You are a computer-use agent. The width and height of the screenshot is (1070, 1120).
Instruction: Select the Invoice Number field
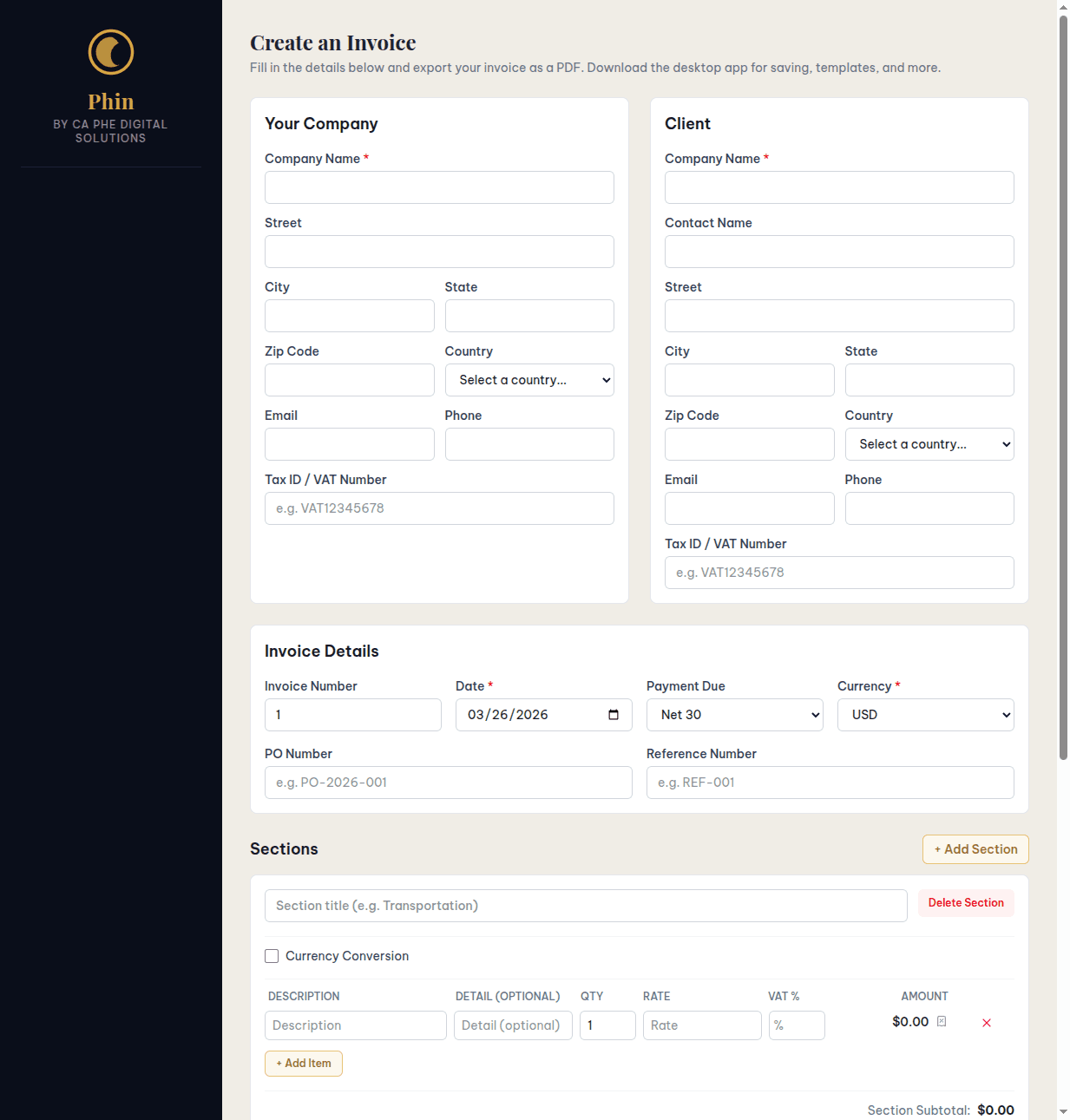pyautogui.click(x=352, y=714)
